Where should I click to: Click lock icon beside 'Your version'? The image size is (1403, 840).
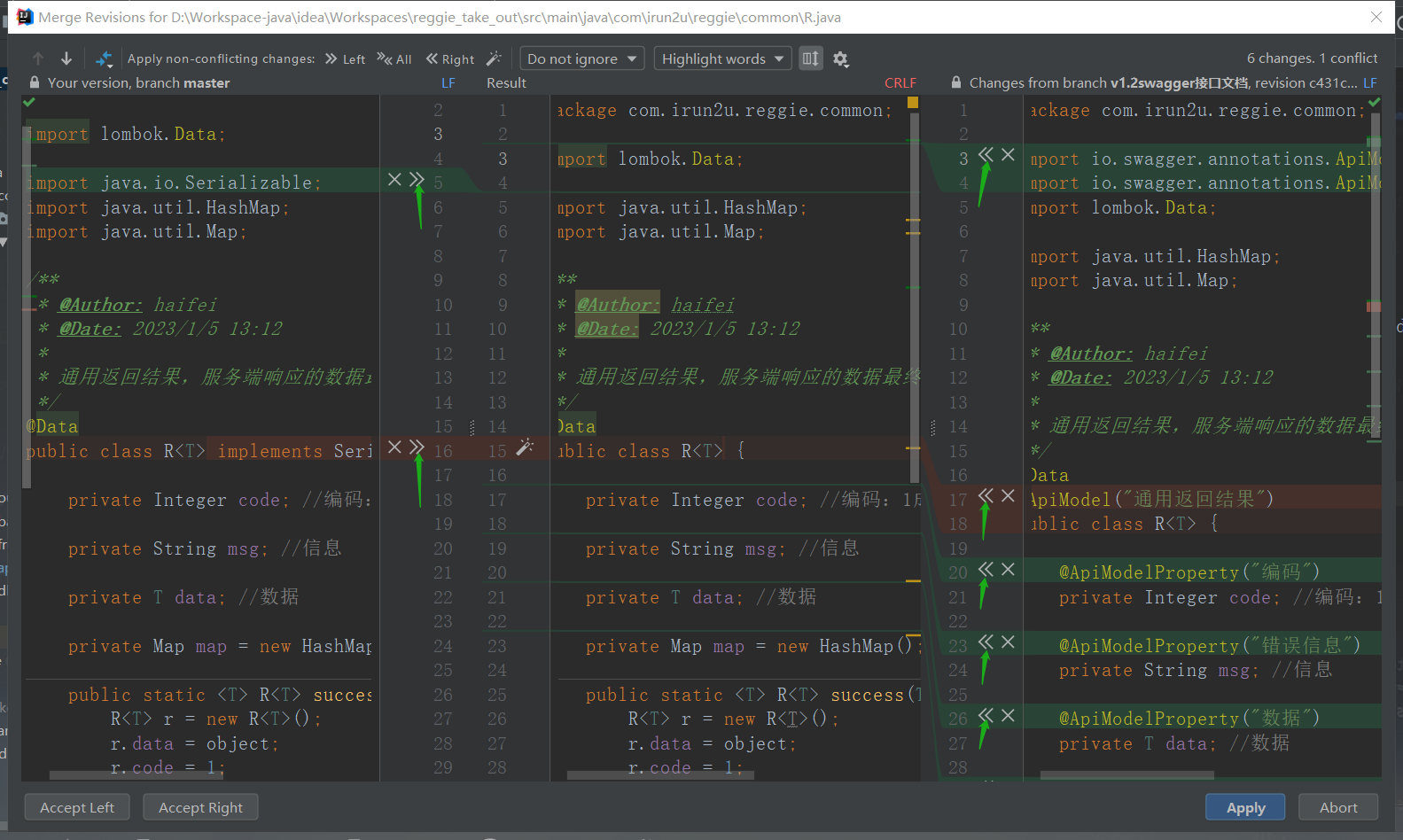(35, 82)
